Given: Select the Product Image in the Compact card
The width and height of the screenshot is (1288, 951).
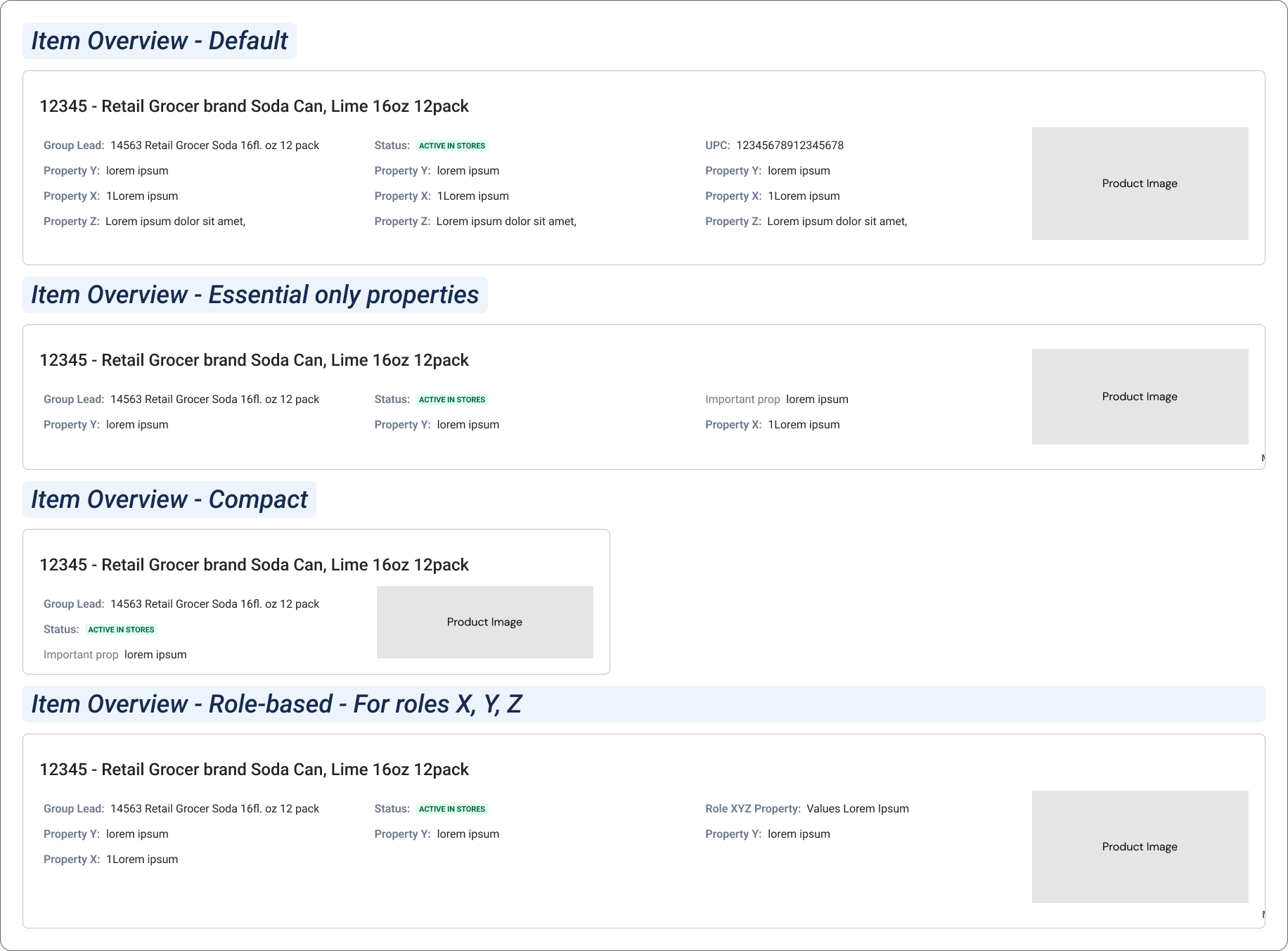Looking at the screenshot, I should pos(484,622).
